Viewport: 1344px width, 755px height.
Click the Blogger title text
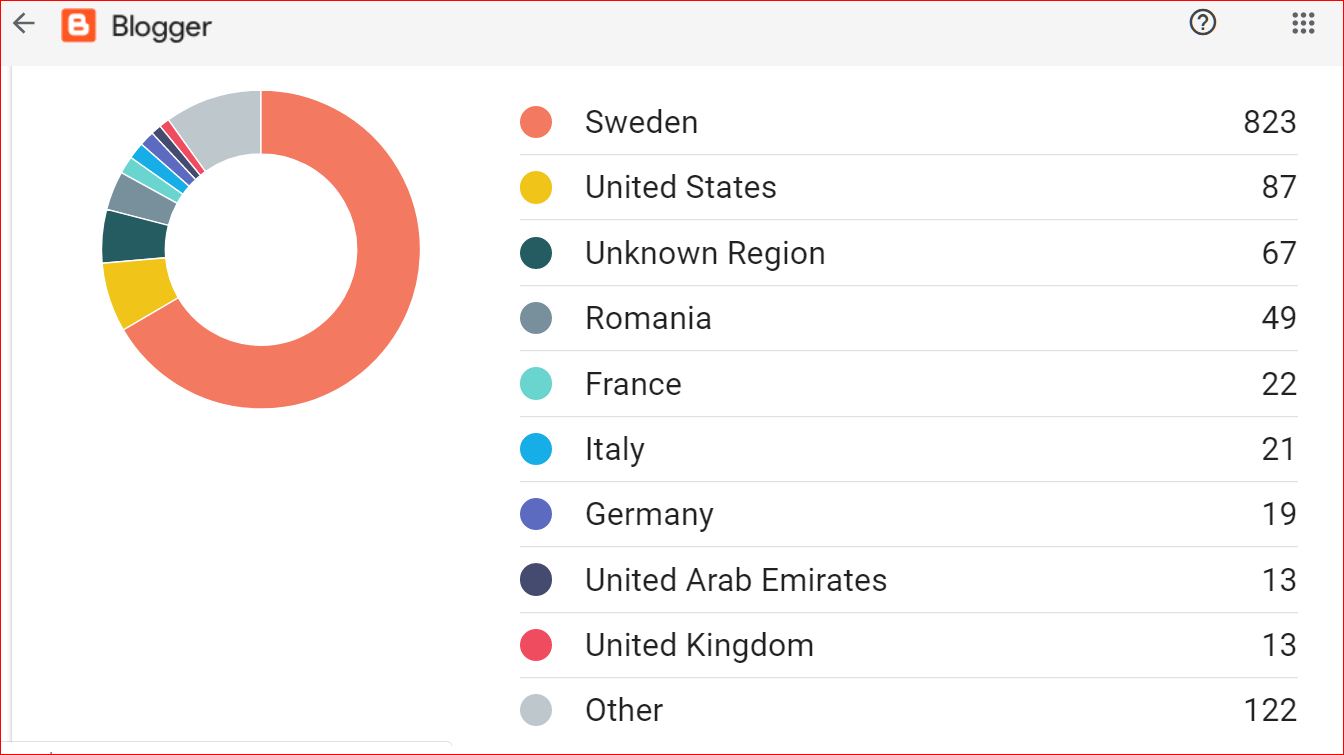[161, 26]
